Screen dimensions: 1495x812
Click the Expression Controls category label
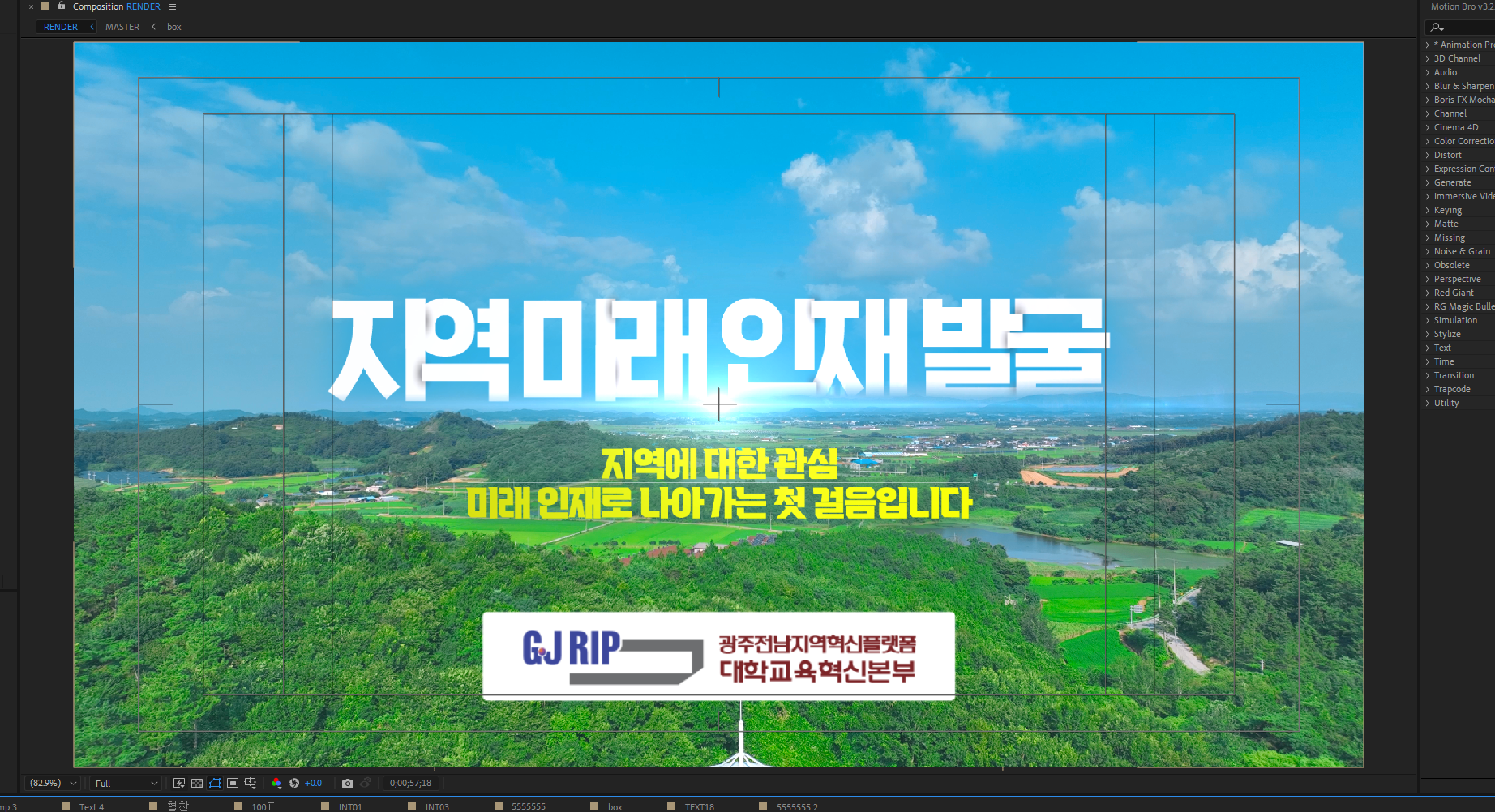click(x=1464, y=169)
